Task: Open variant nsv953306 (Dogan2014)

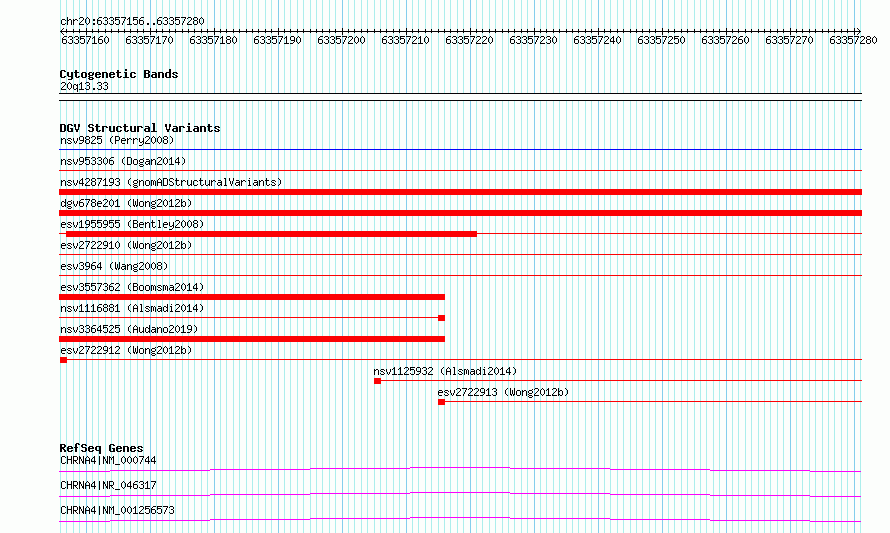Action: coord(123,161)
